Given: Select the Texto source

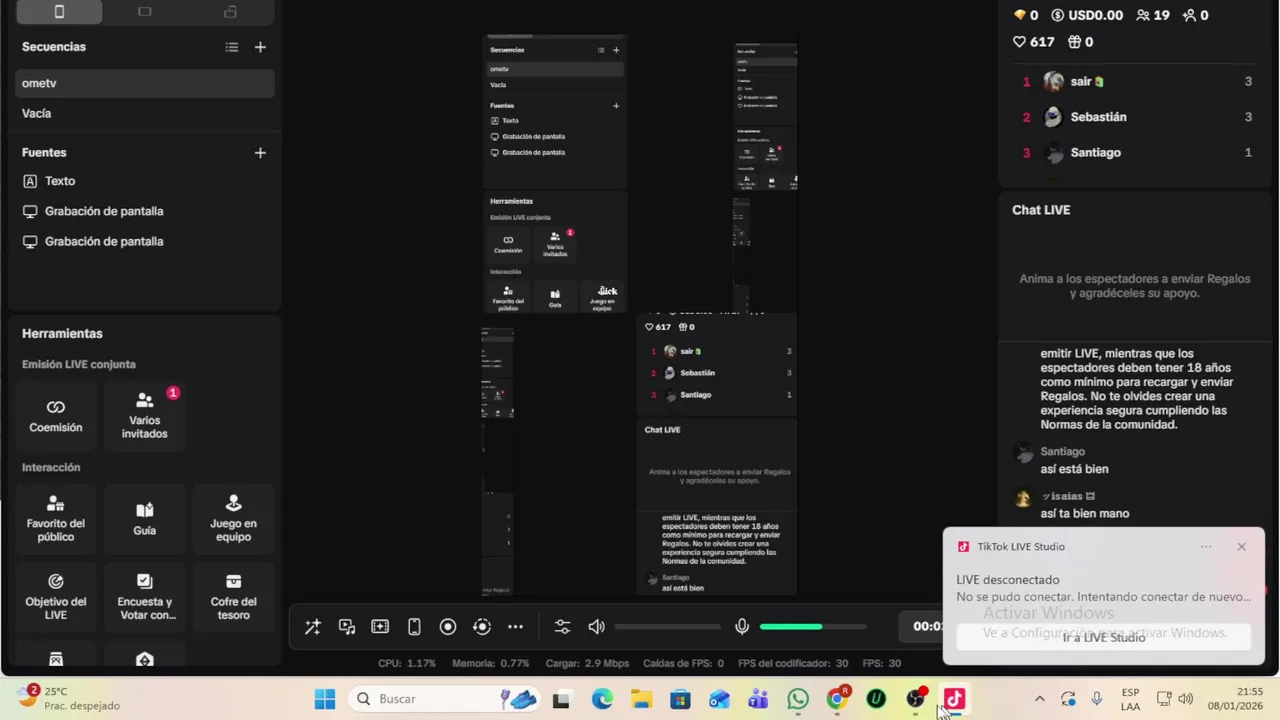Looking at the screenshot, I should (145, 181).
